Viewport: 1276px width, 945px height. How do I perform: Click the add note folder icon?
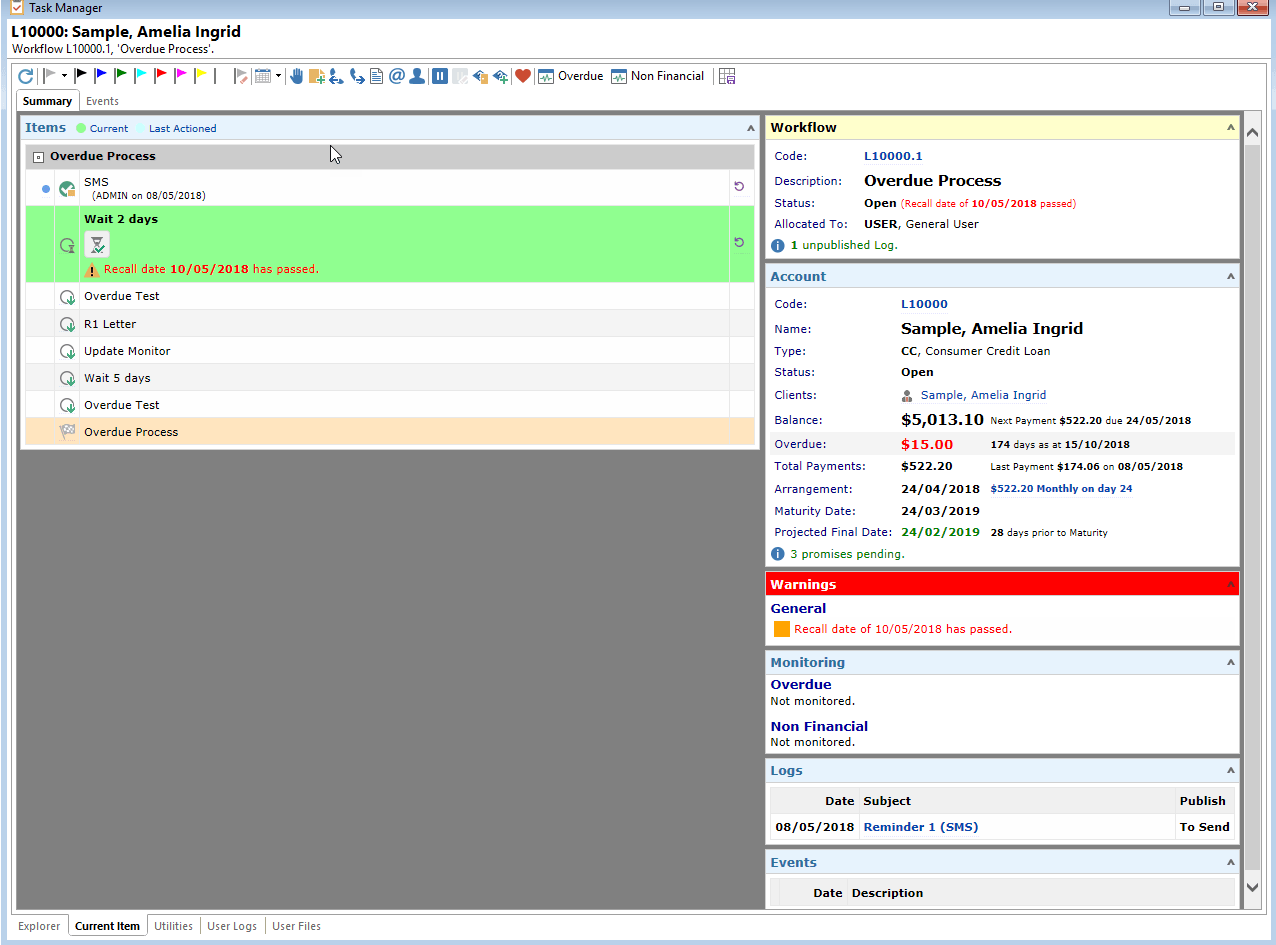click(316, 76)
